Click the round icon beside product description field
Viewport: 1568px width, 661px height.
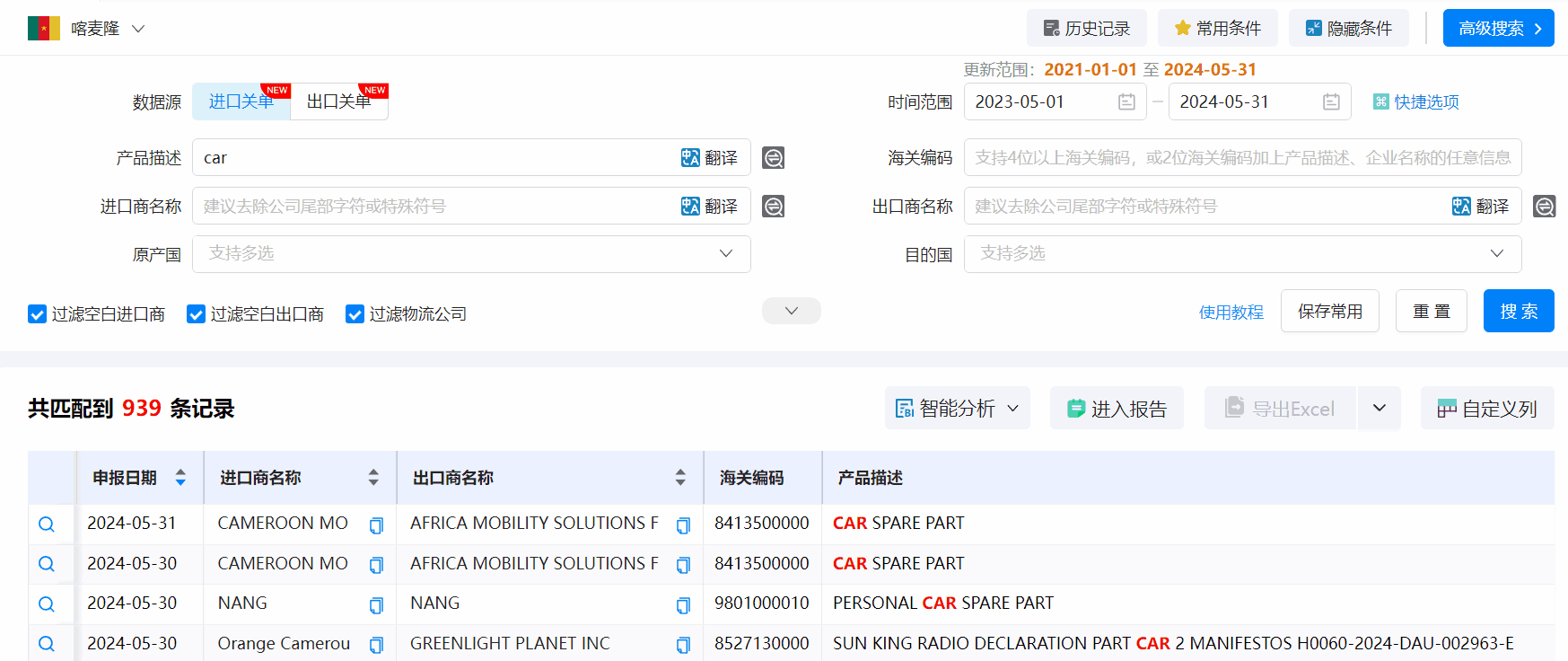[x=773, y=158]
